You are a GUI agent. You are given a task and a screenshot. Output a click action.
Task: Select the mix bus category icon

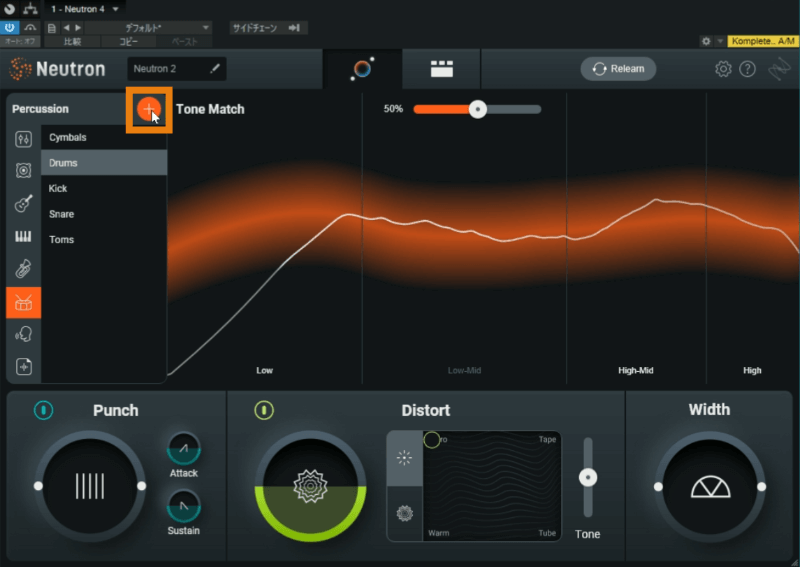click(x=23, y=139)
